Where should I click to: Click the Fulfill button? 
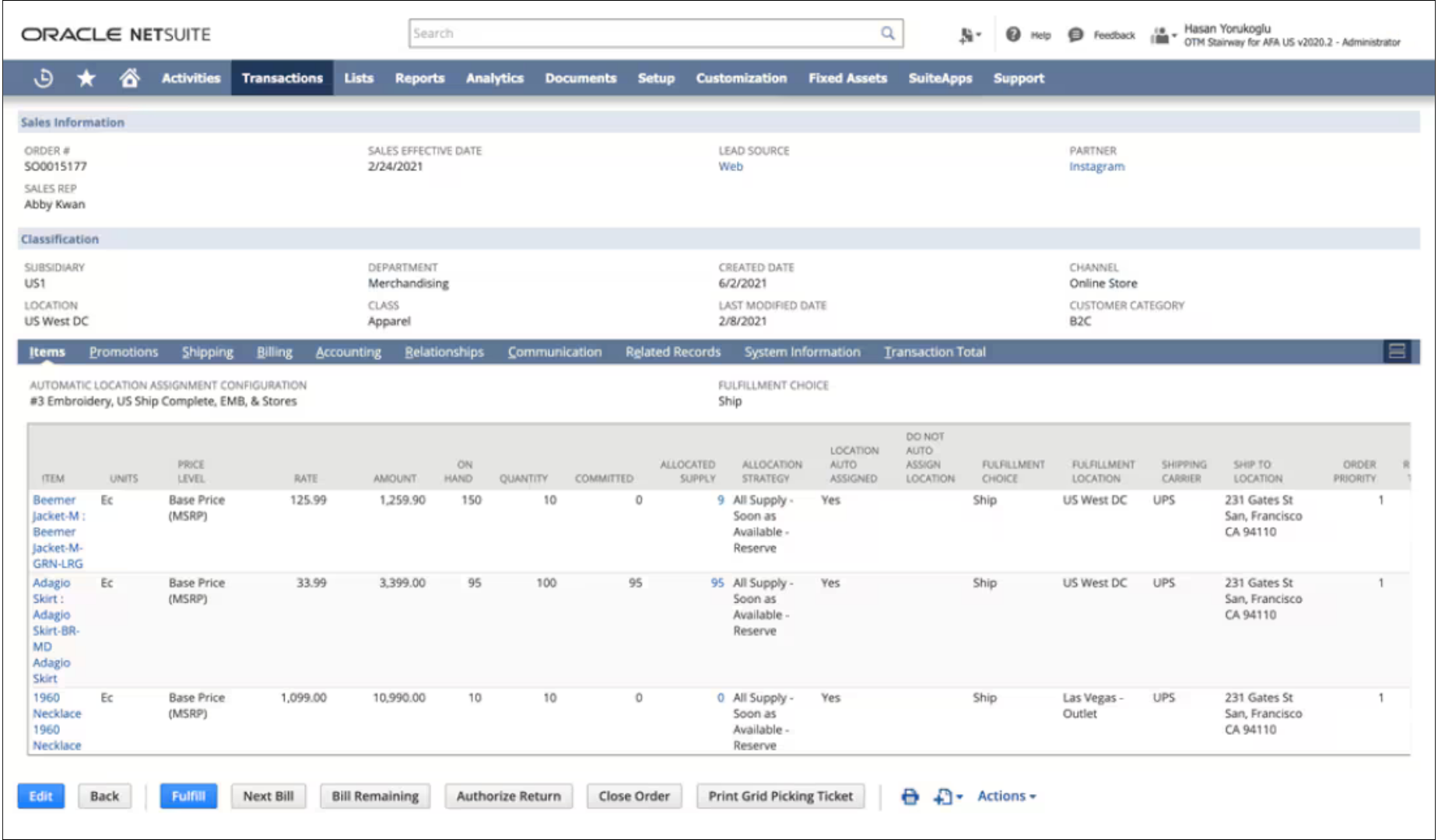(188, 796)
